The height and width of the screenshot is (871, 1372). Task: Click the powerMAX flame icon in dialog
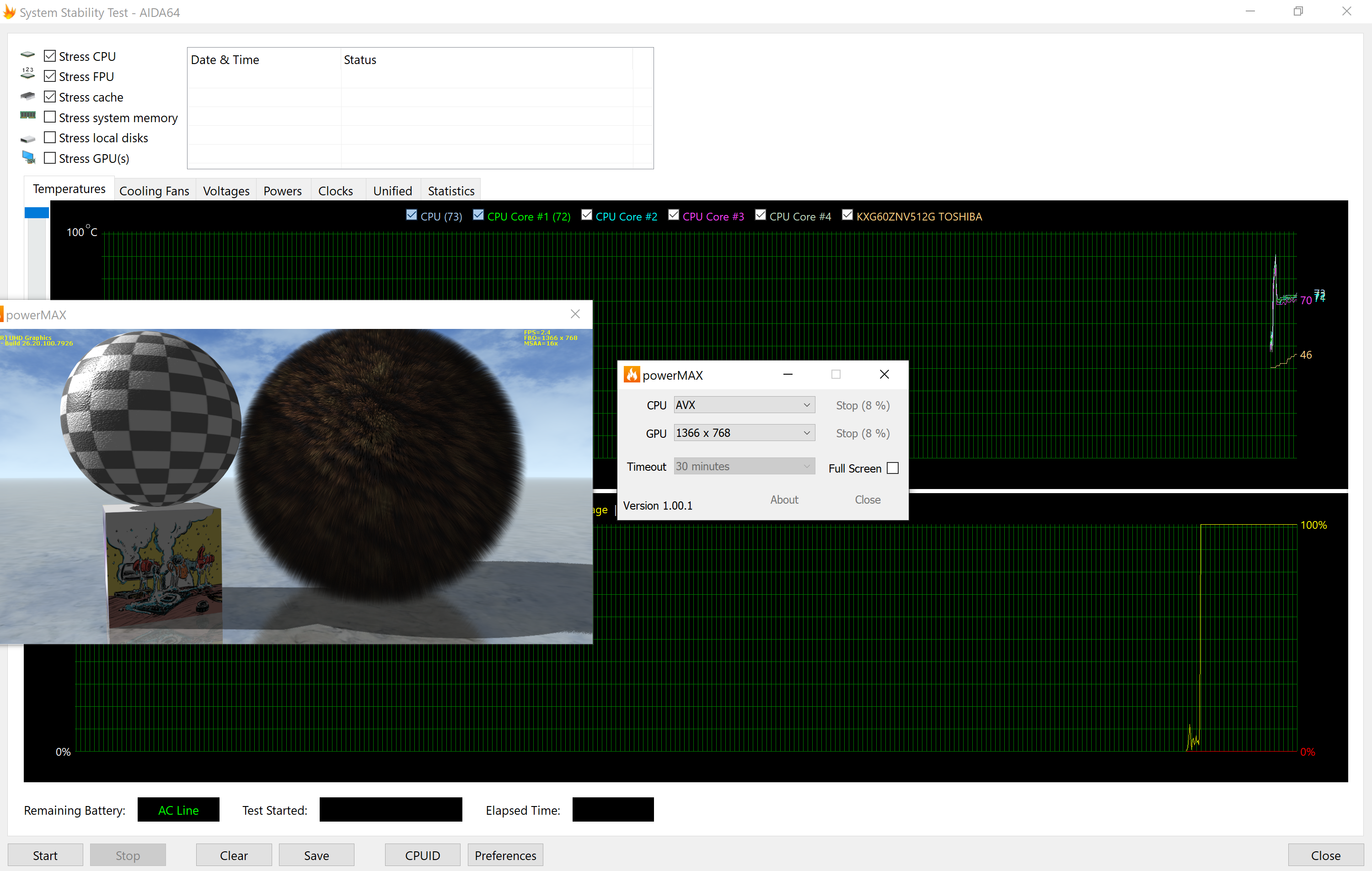pyautogui.click(x=631, y=375)
